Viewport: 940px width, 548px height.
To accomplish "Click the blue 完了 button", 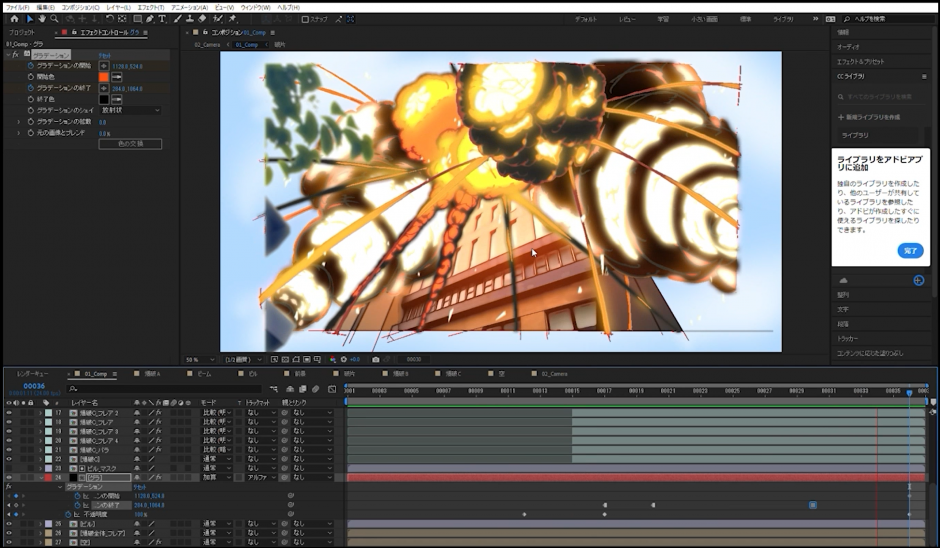I will click(910, 251).
